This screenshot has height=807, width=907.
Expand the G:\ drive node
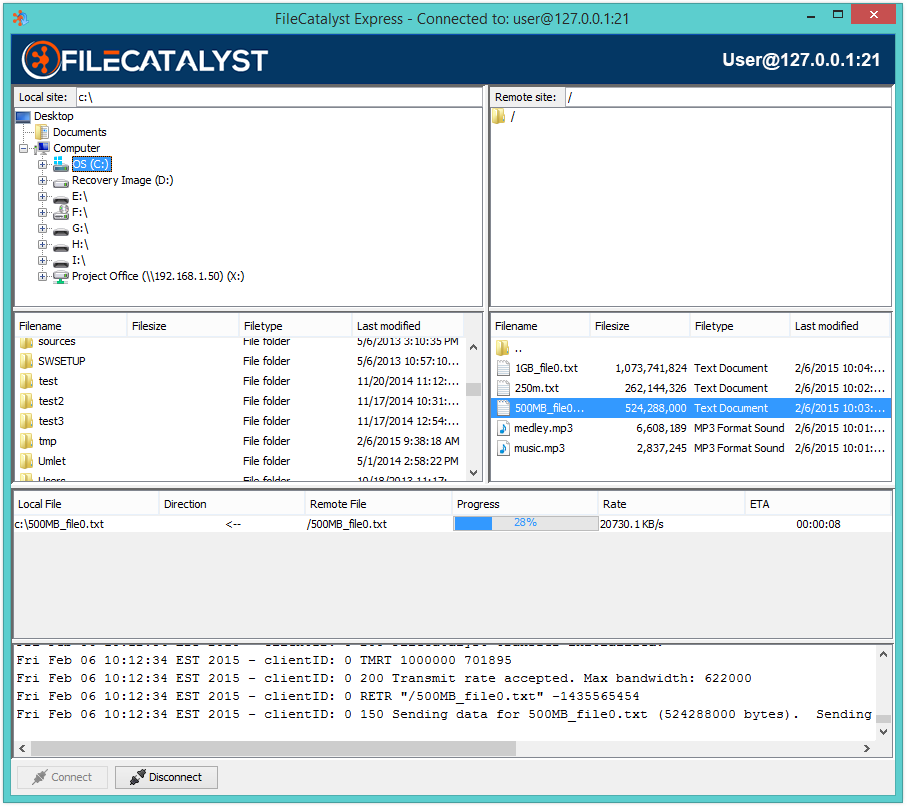(42, 229)
